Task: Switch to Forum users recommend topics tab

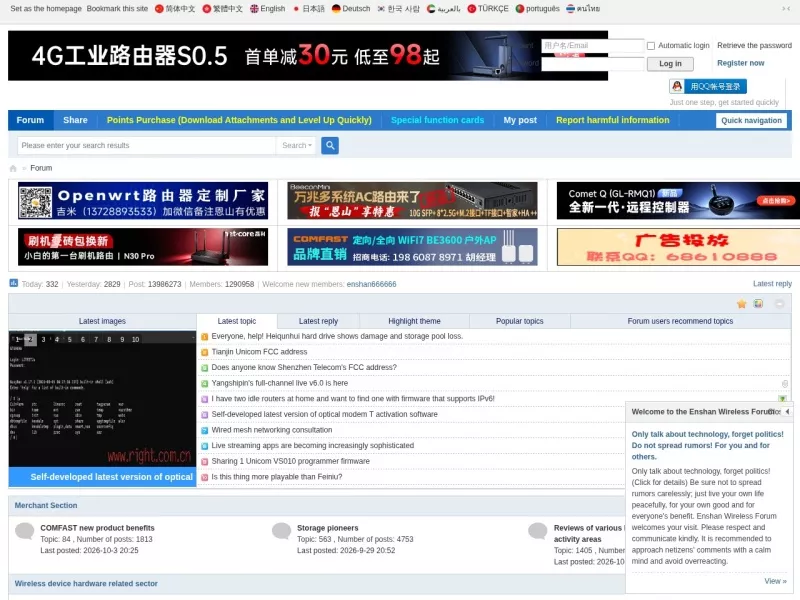Action: 680,321
